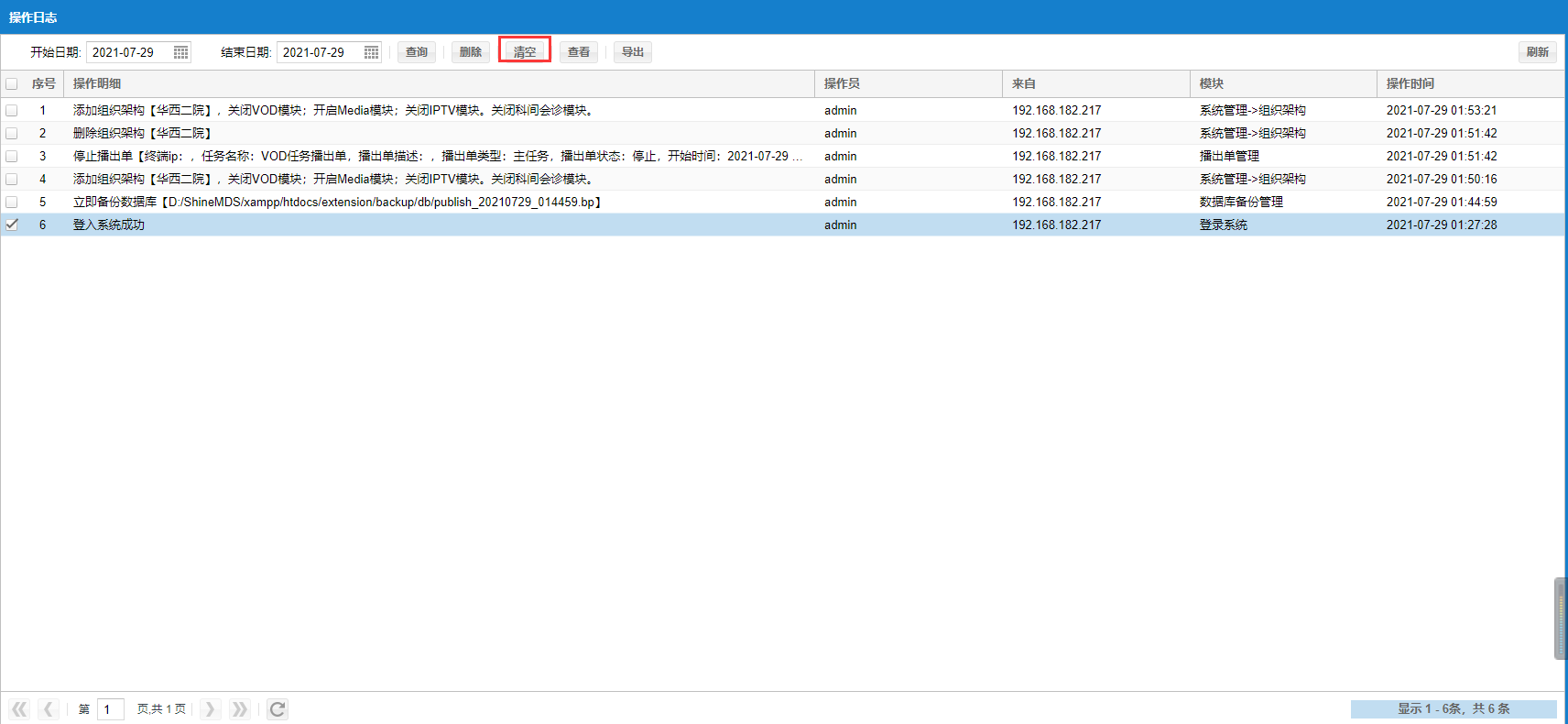Sort by the 模块 column header
The image size is (1568, 724).
click(x=1283, y=83)
